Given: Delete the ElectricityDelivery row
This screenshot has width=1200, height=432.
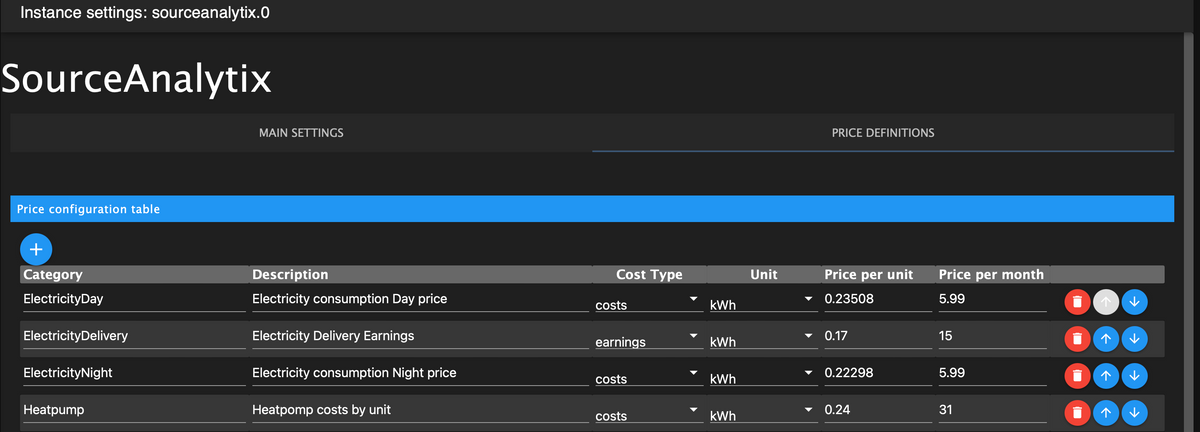Looking at the screenshot, I should [1076, 339].
